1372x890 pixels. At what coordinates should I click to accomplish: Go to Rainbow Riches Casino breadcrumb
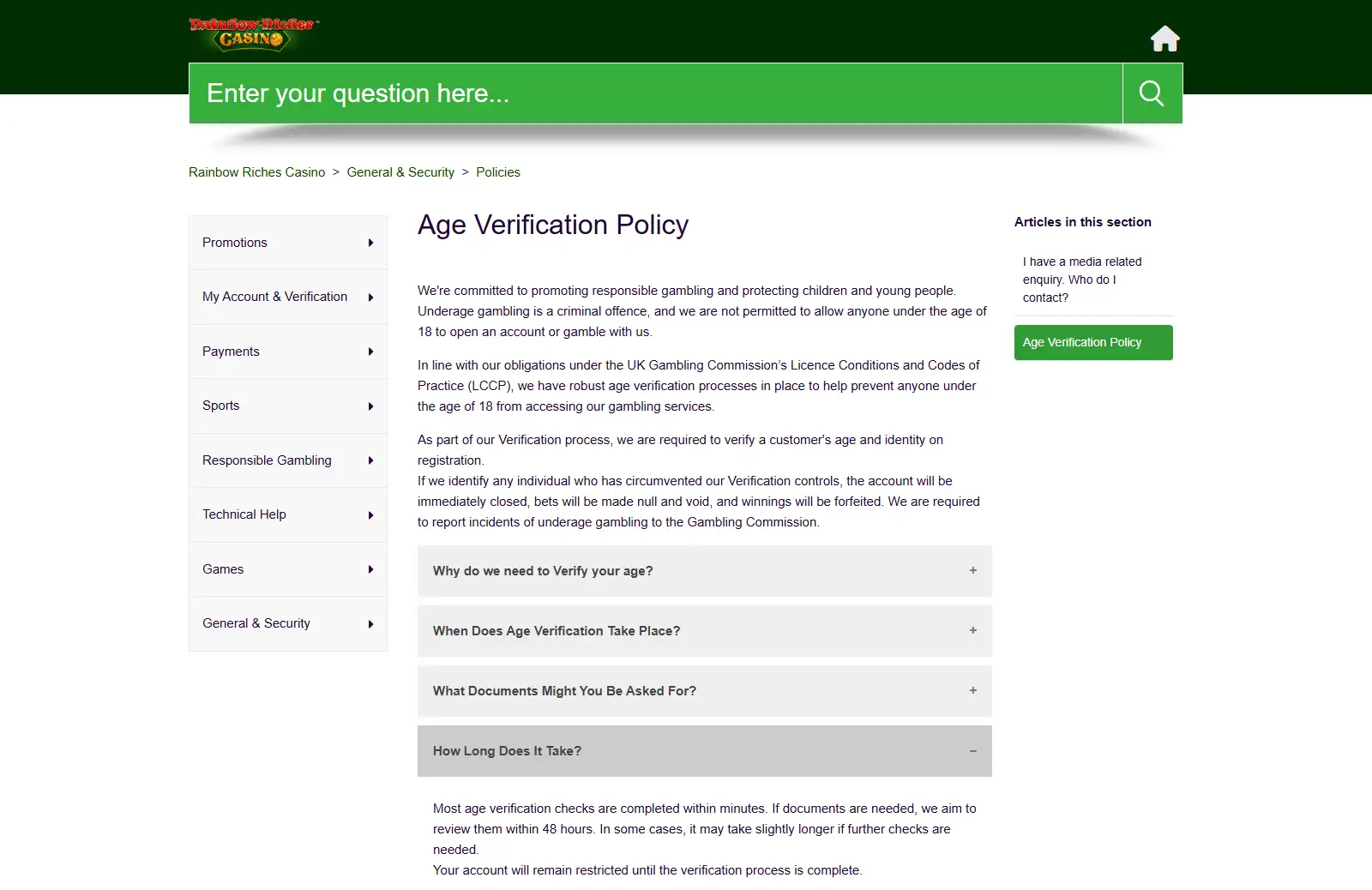pos(257,172)
